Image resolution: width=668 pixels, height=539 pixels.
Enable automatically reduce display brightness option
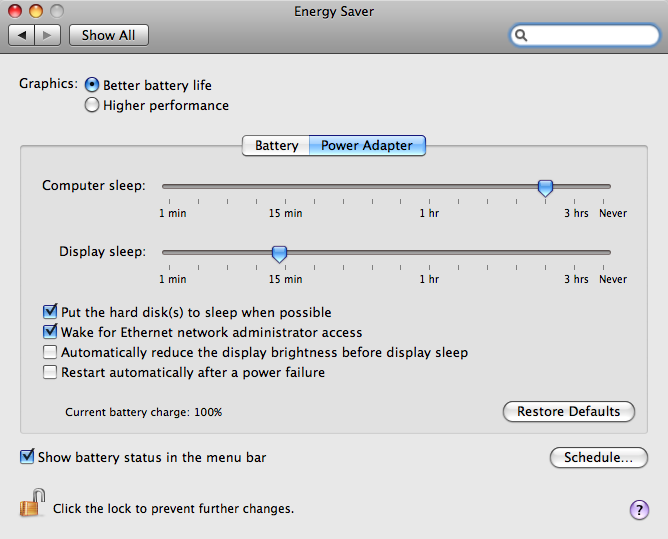coord(50,352)
